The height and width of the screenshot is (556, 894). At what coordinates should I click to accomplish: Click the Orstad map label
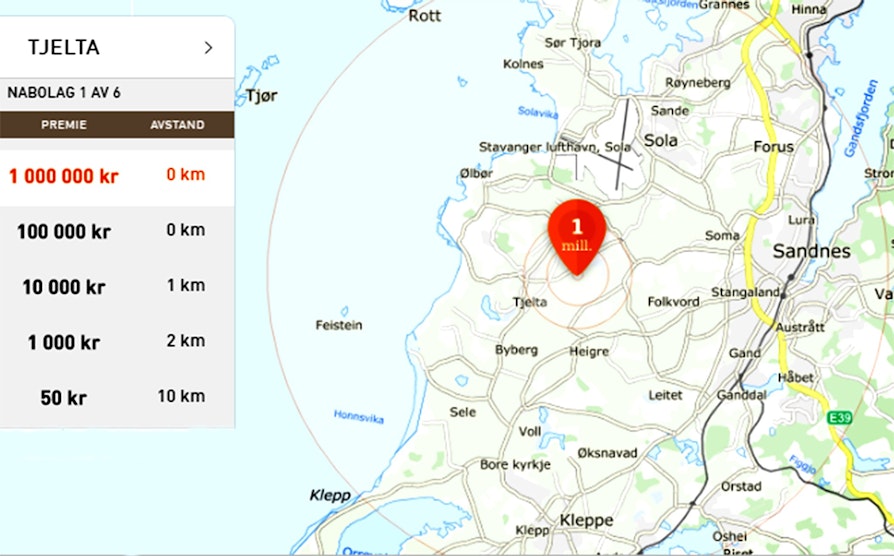(x=741, y=486)
